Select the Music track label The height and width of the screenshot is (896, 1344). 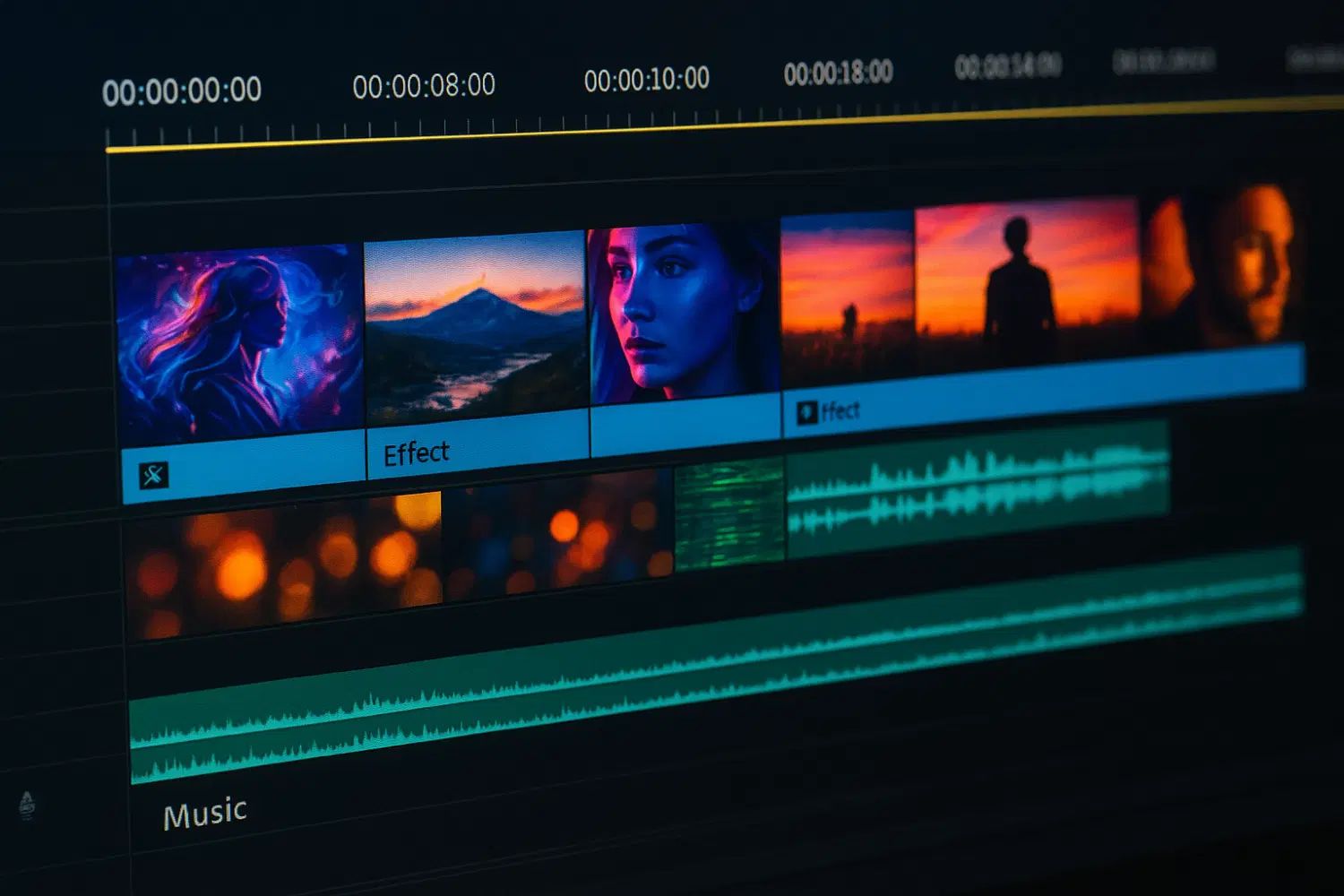click(204, 814)
